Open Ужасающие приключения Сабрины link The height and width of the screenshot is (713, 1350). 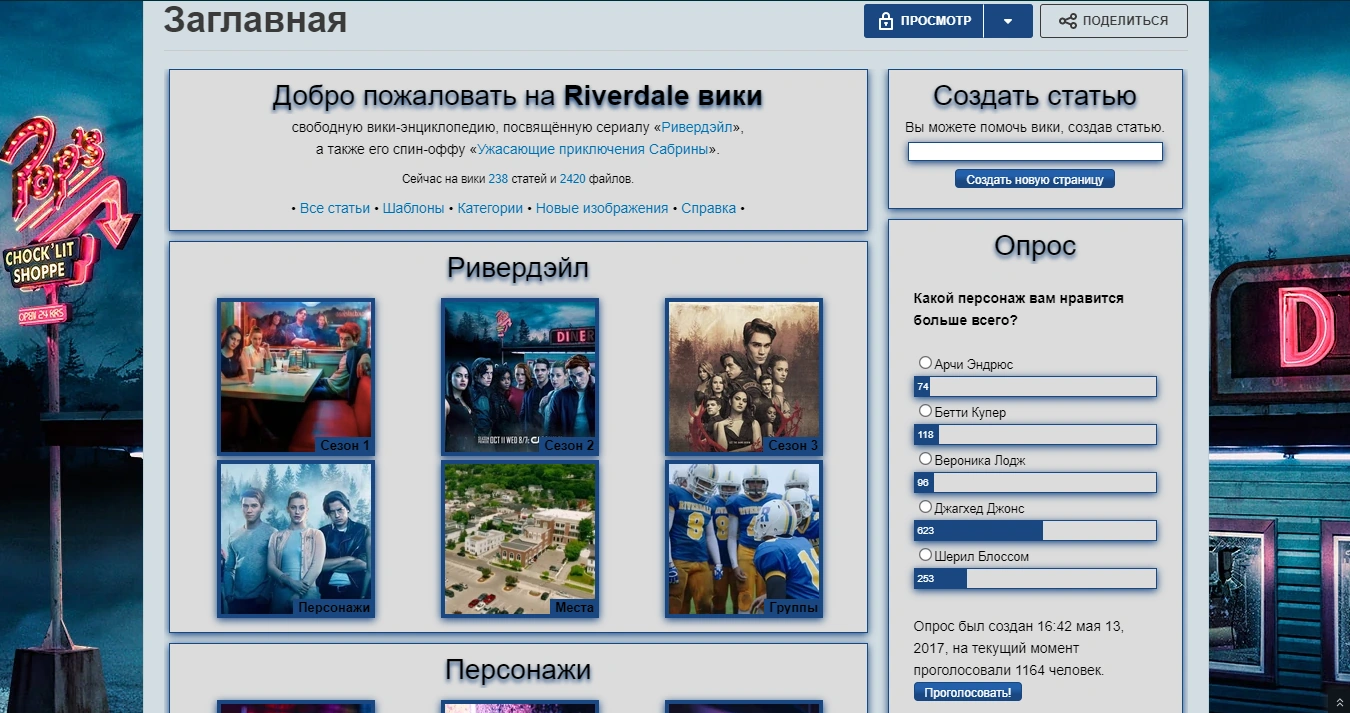[x=593, y=149]
